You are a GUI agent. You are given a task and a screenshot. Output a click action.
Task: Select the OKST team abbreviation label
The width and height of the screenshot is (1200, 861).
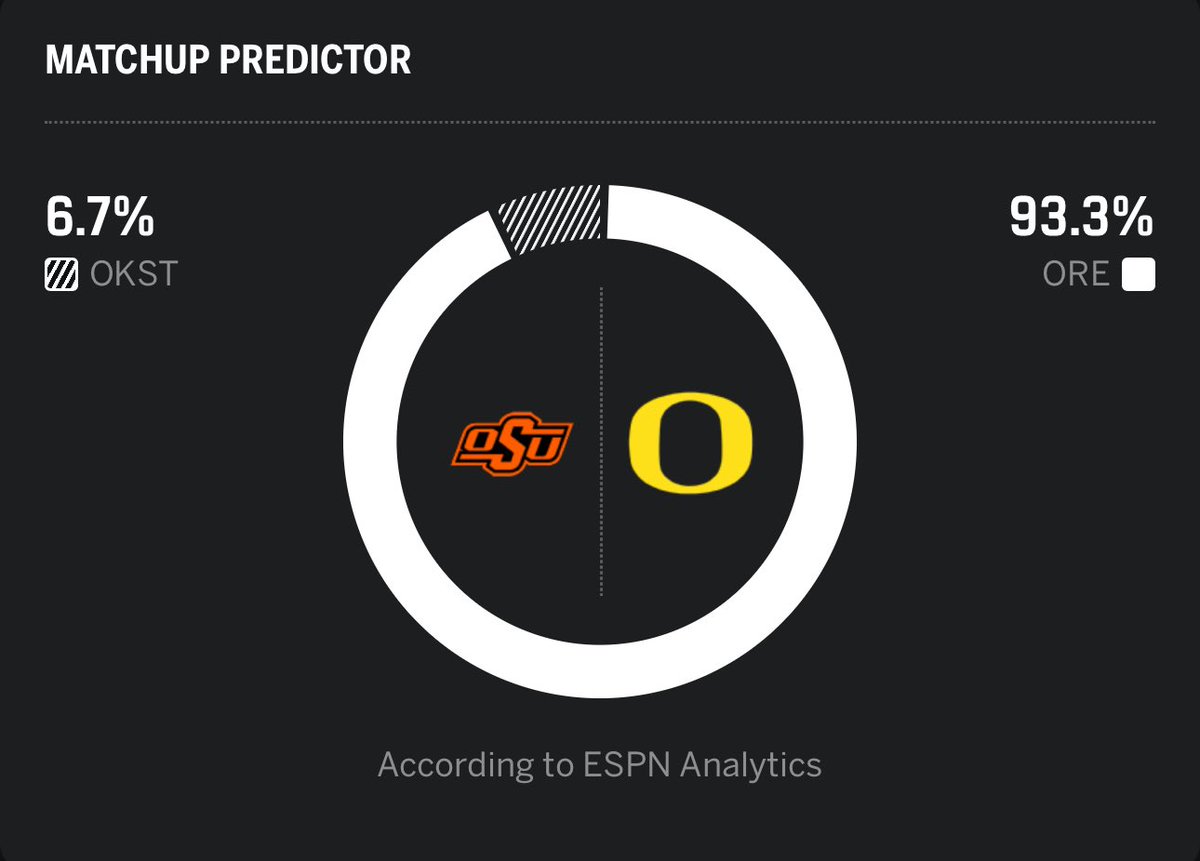133,274
